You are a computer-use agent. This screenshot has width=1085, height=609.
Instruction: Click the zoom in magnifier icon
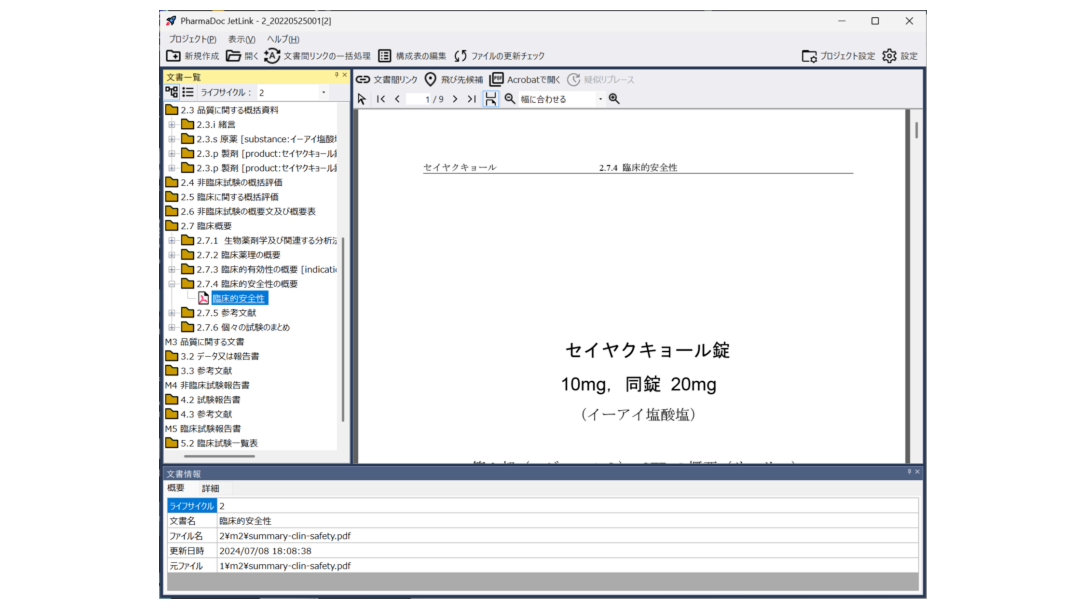pos(614,99)
